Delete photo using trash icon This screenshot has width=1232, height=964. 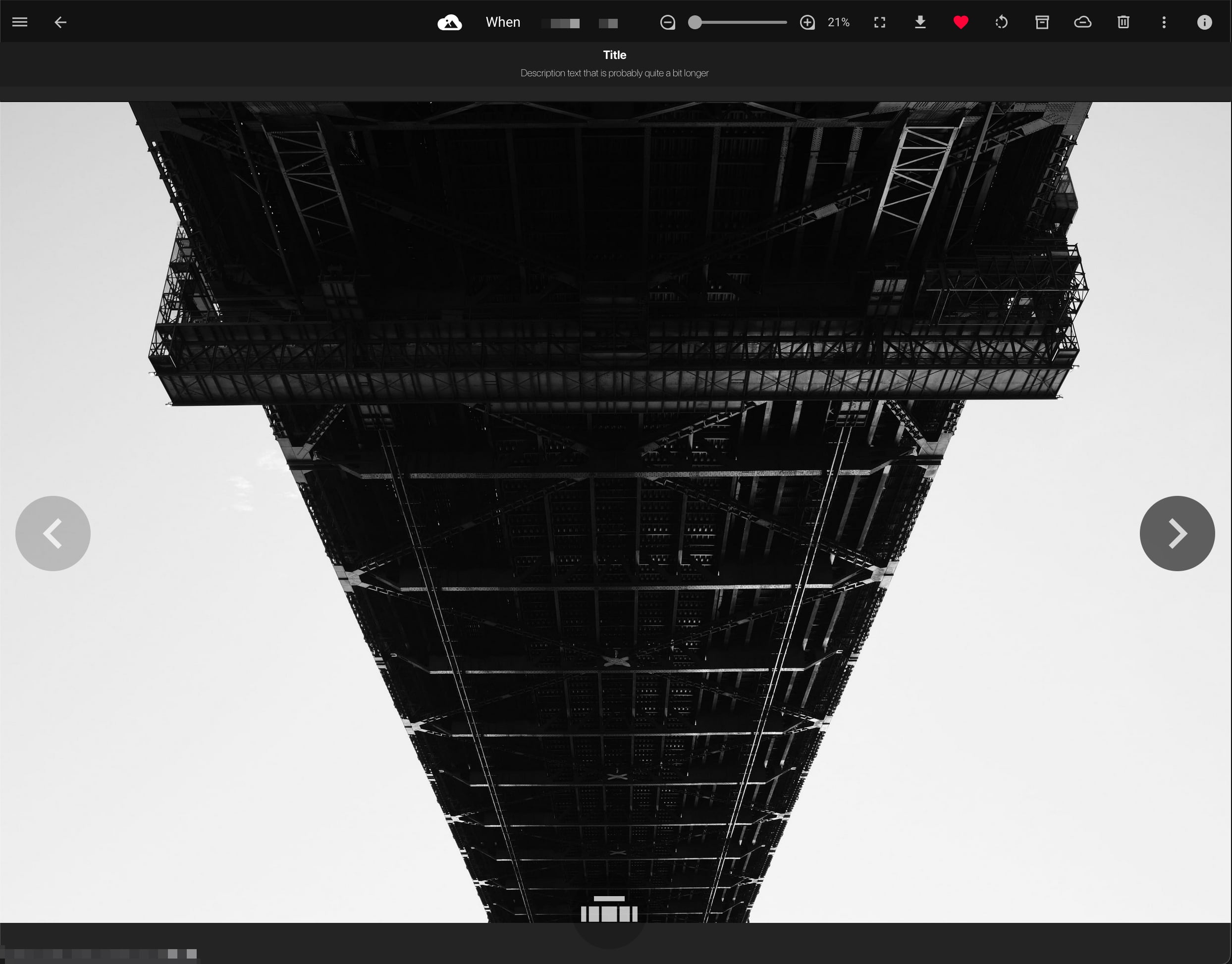[1124, 23]
